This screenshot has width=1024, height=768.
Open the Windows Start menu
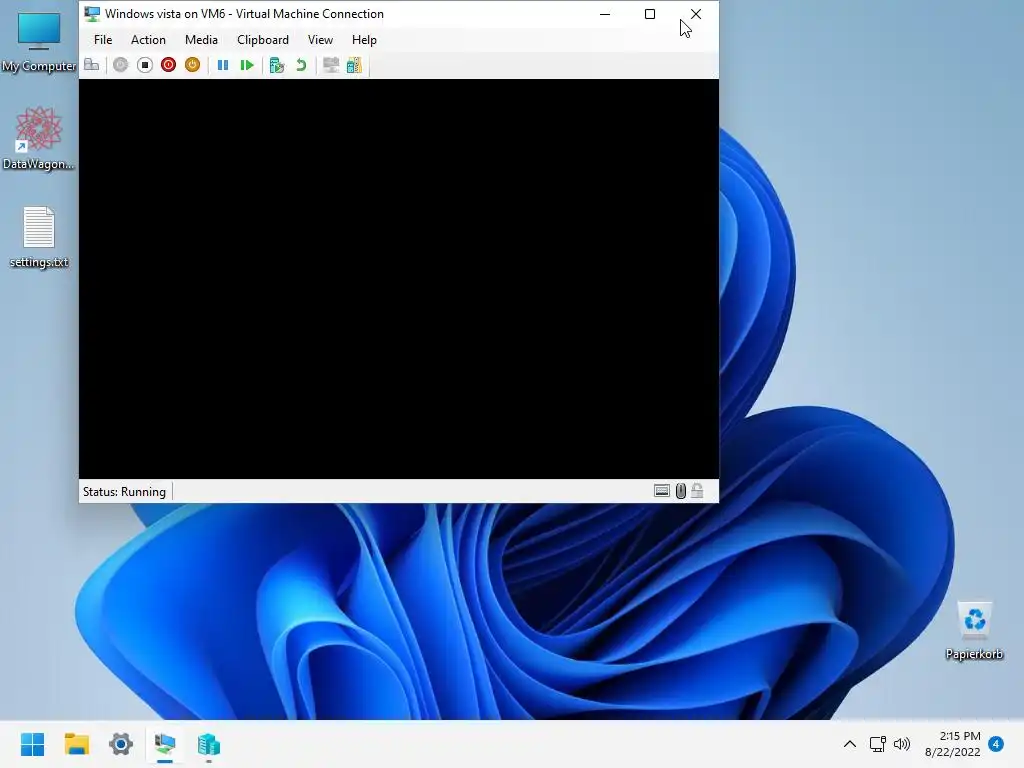tap(32, 744)
